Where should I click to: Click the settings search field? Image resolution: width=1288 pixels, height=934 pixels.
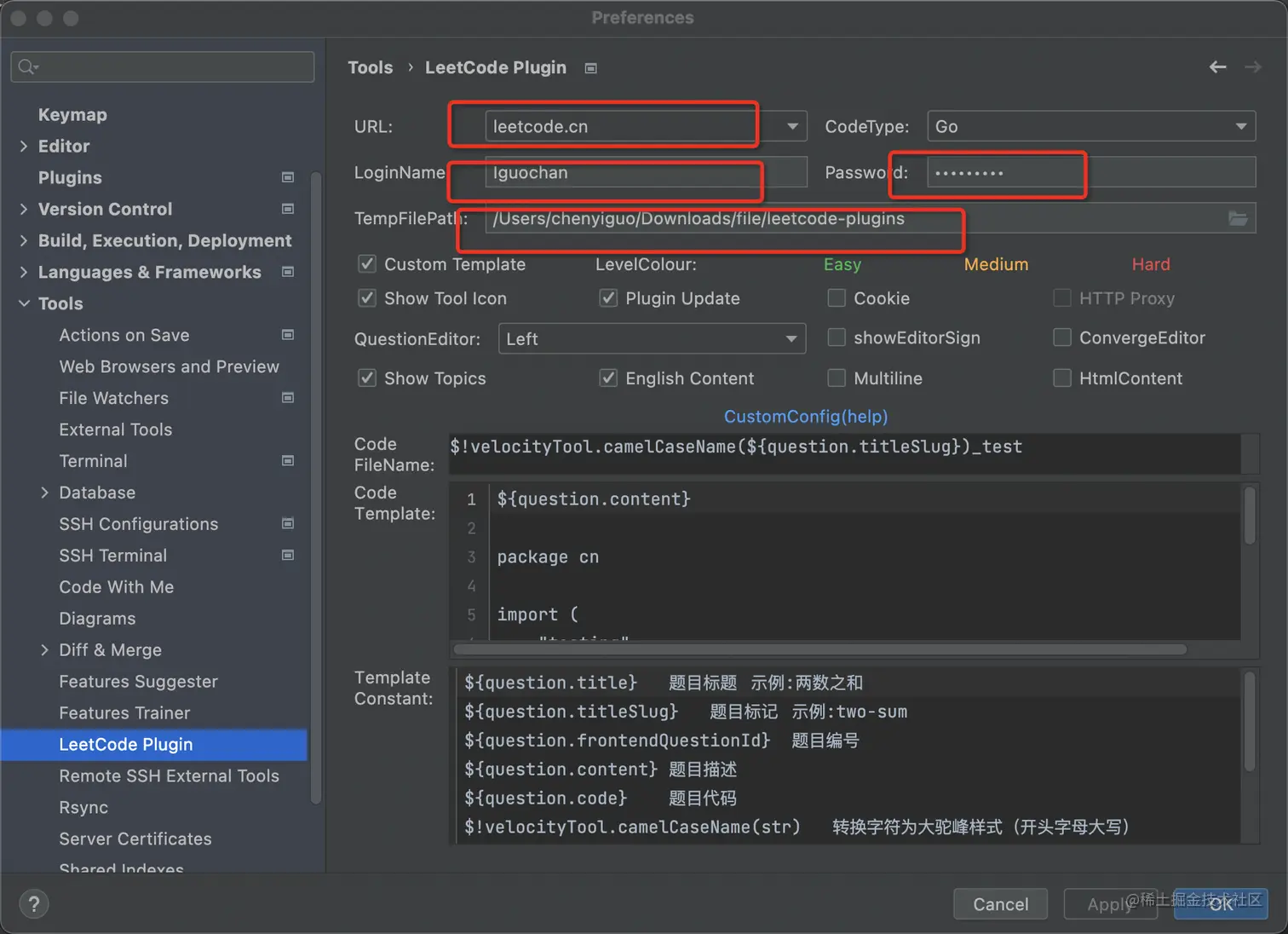[x=163, y=66]
